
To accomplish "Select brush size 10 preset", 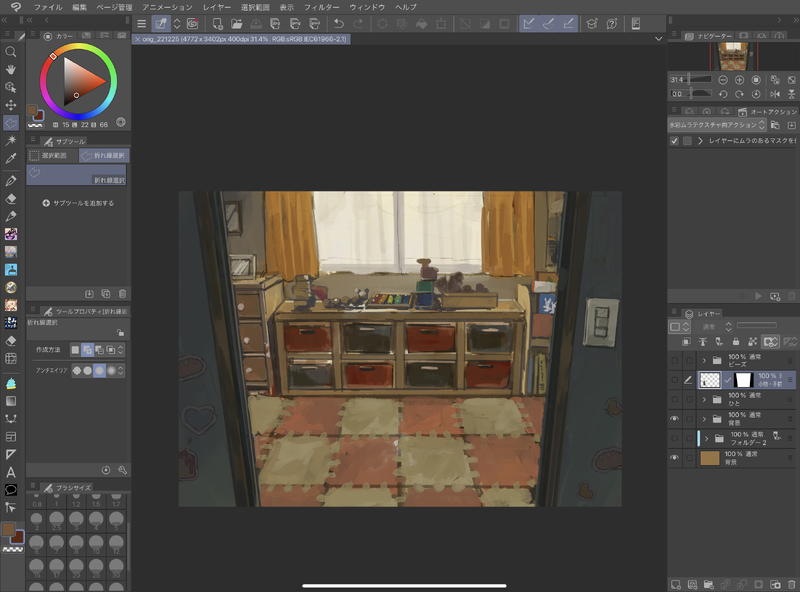I will coord(96,544).
